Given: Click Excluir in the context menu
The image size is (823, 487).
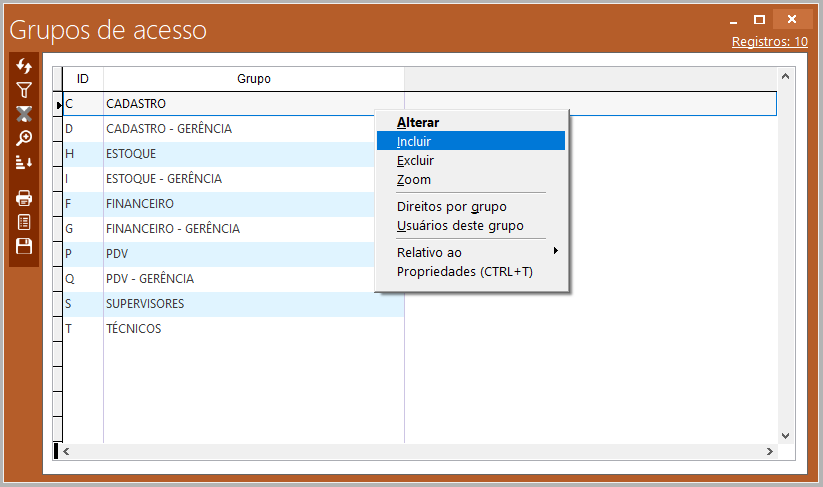Looking at the screenshot, I should [x=415, y=160].
